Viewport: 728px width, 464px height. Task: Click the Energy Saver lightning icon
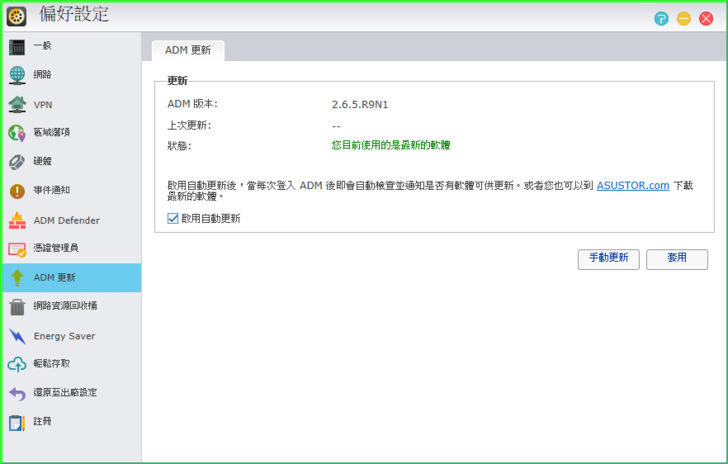pos(17,336)
